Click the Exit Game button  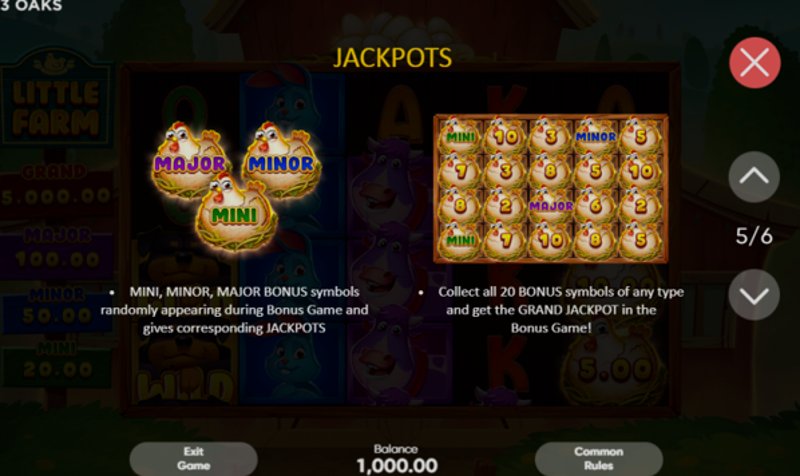[x=193, y=459]
